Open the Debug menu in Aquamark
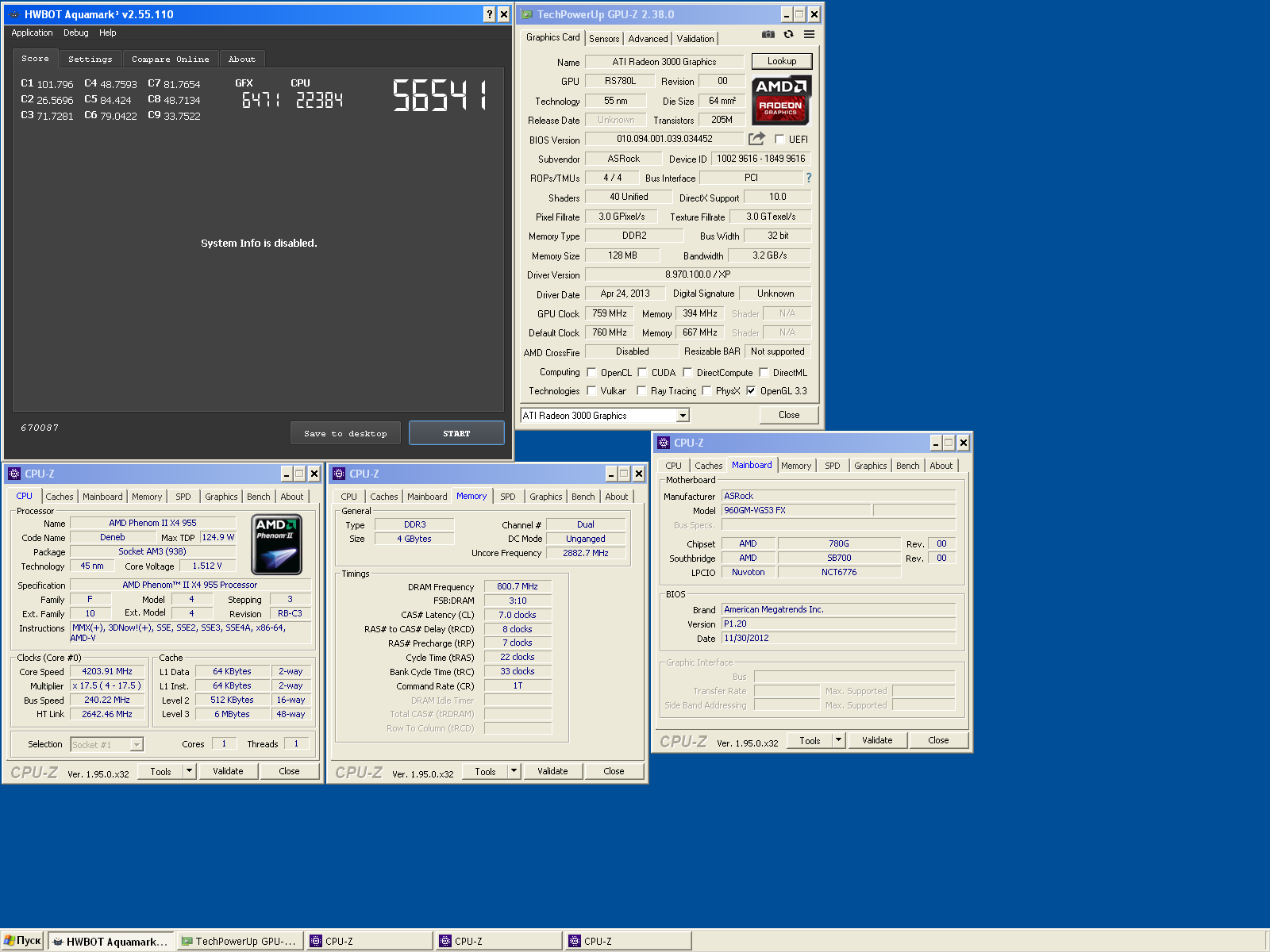 click(x=76, y=33)
